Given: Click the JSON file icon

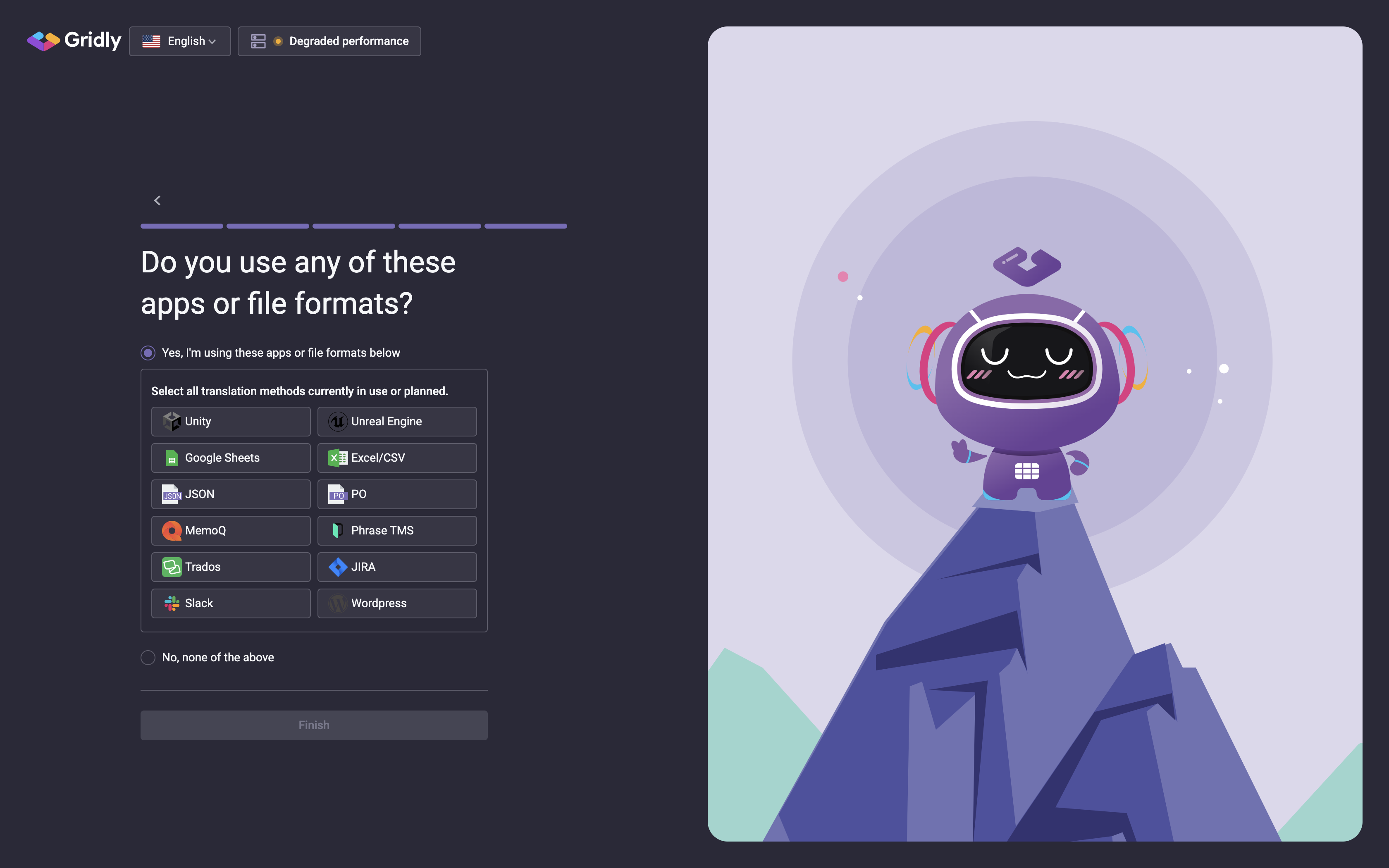Looking at the screenshot, I should 172,494.
